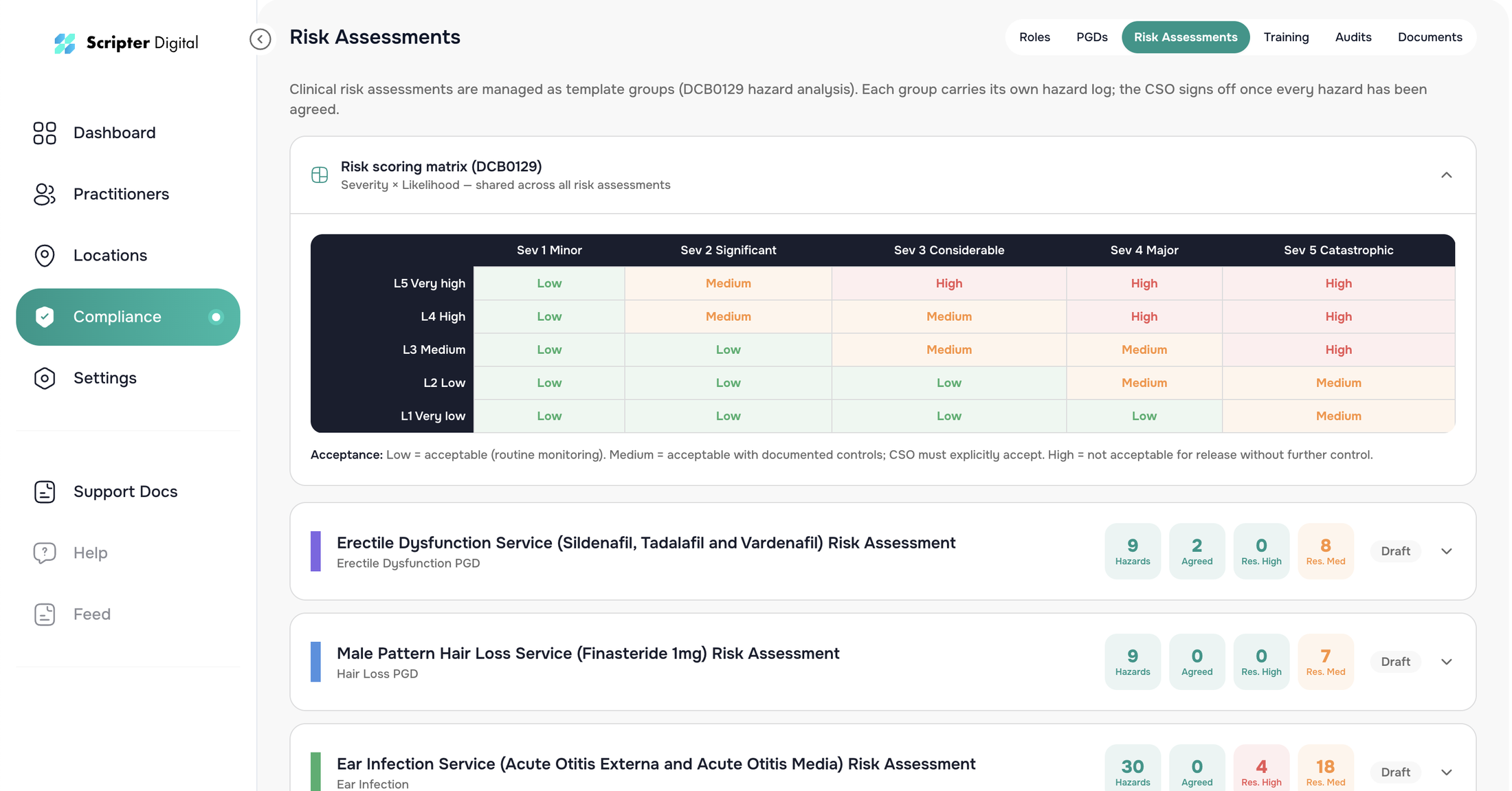
Task: Open Dashboard from the sidebar
Action: (128, 133)
